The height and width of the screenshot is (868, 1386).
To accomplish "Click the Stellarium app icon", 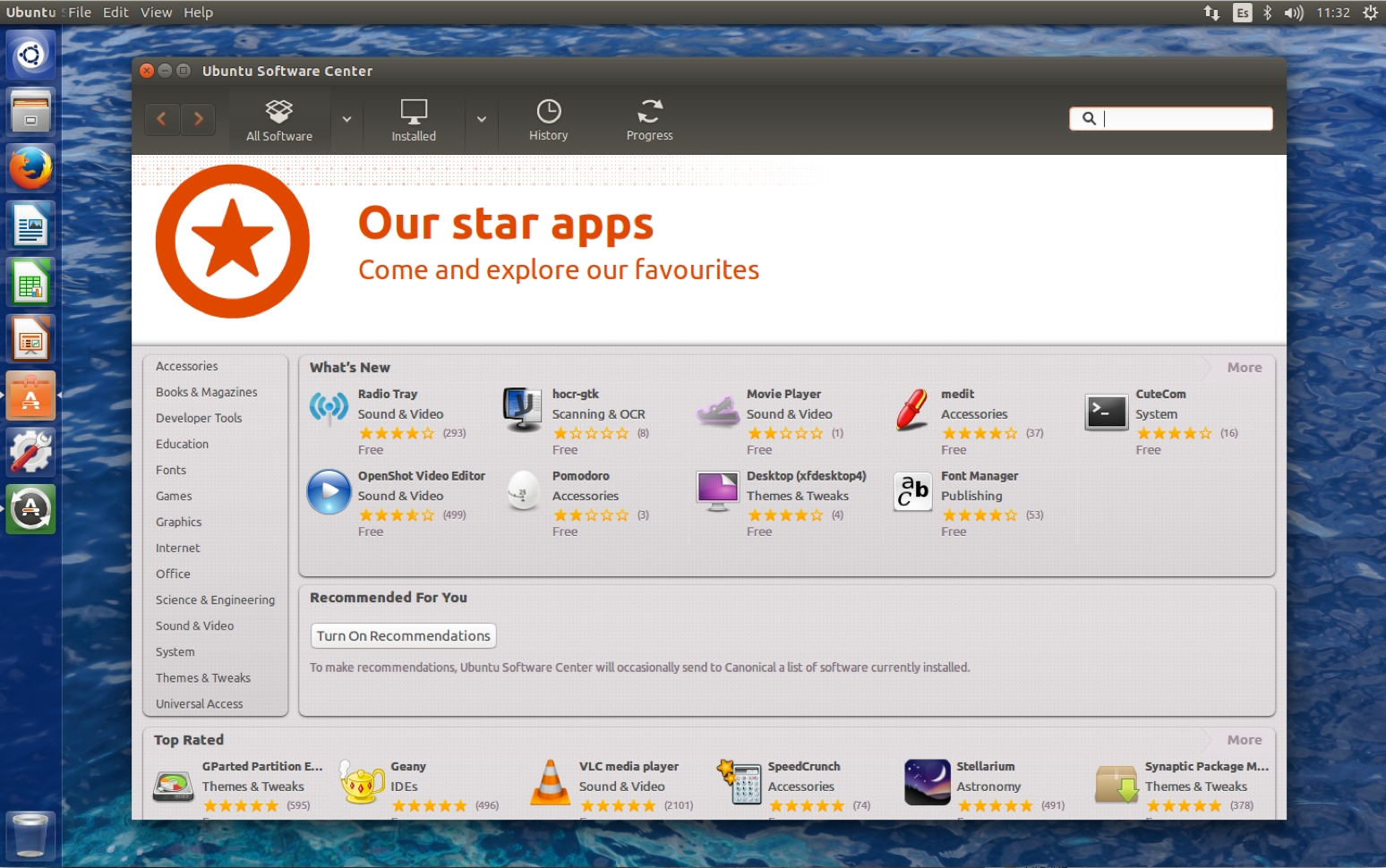I will pos(927,783).
